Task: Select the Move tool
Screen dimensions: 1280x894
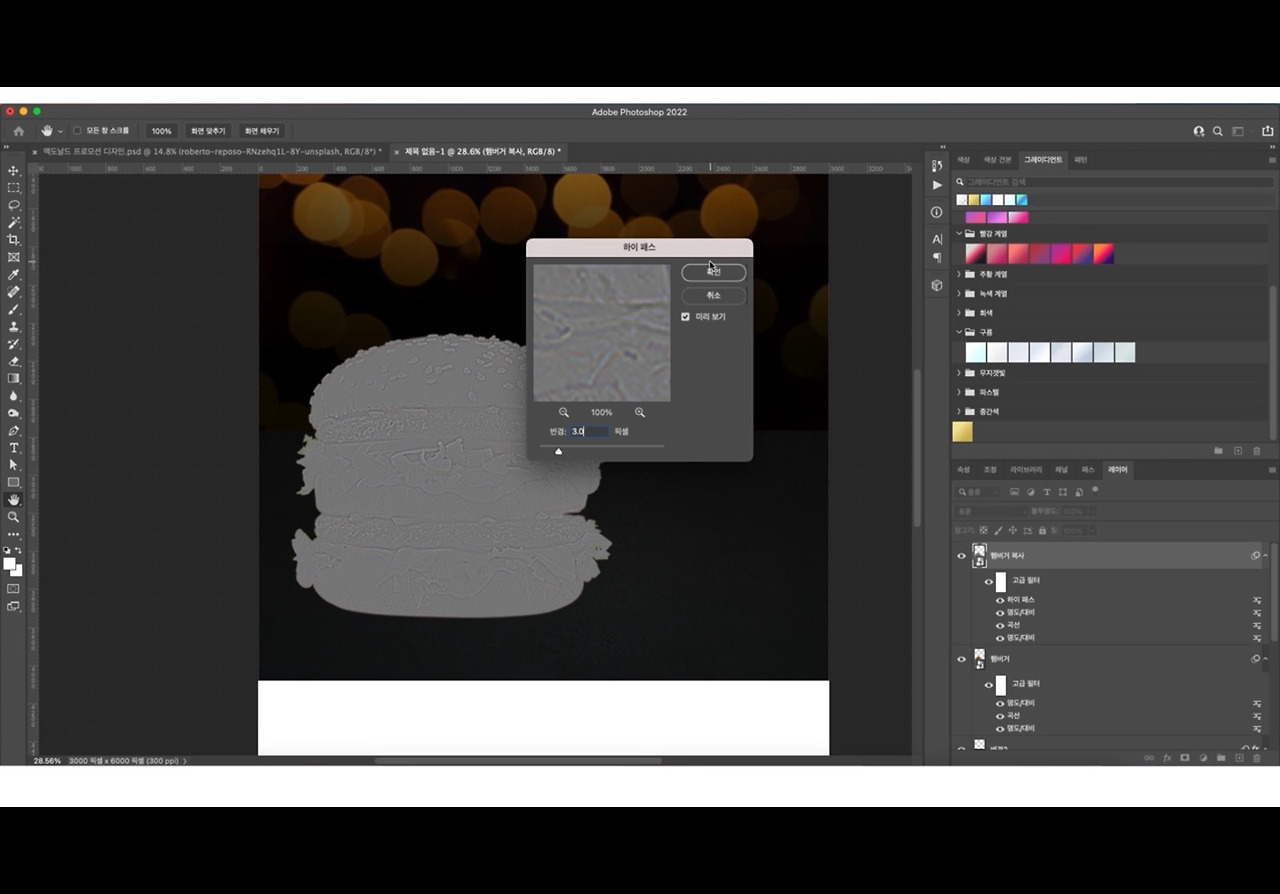Action: pos(14,171)
